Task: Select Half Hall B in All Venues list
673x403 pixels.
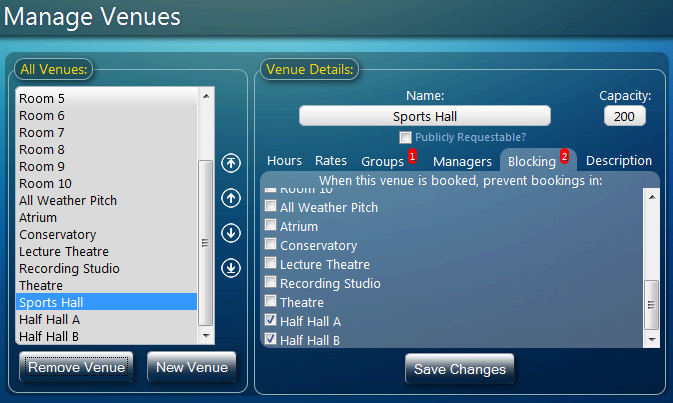Action: coord(106,336)
